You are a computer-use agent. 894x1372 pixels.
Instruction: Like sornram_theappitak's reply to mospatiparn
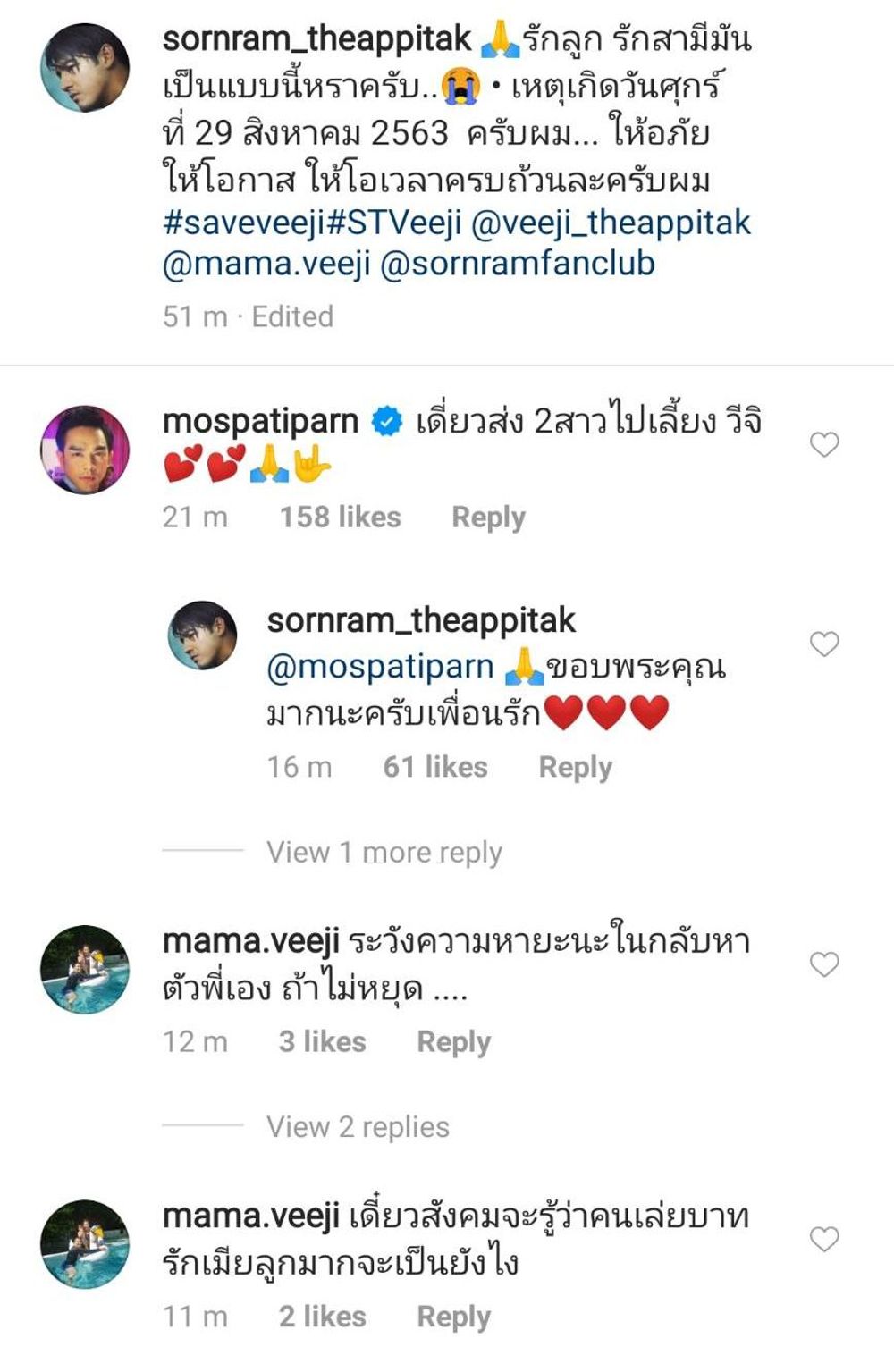[x=824, y=644]
